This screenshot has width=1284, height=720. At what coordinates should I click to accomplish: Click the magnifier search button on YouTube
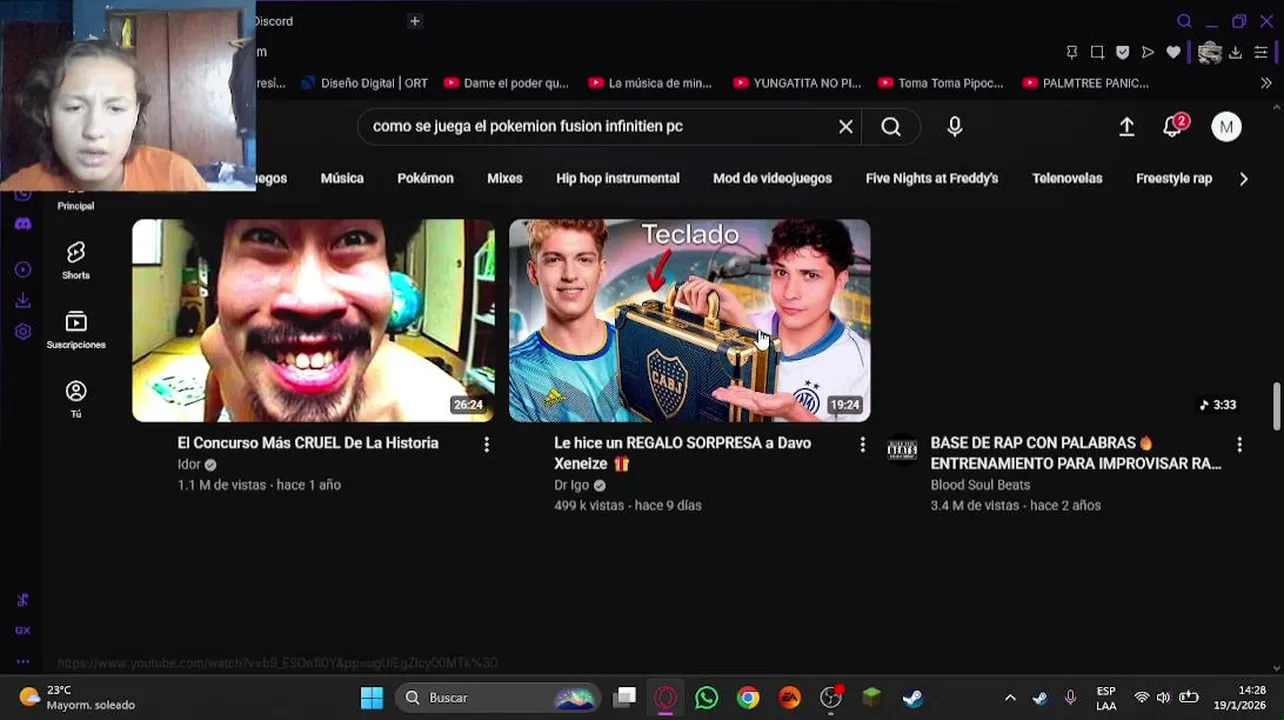coord(891,127)
